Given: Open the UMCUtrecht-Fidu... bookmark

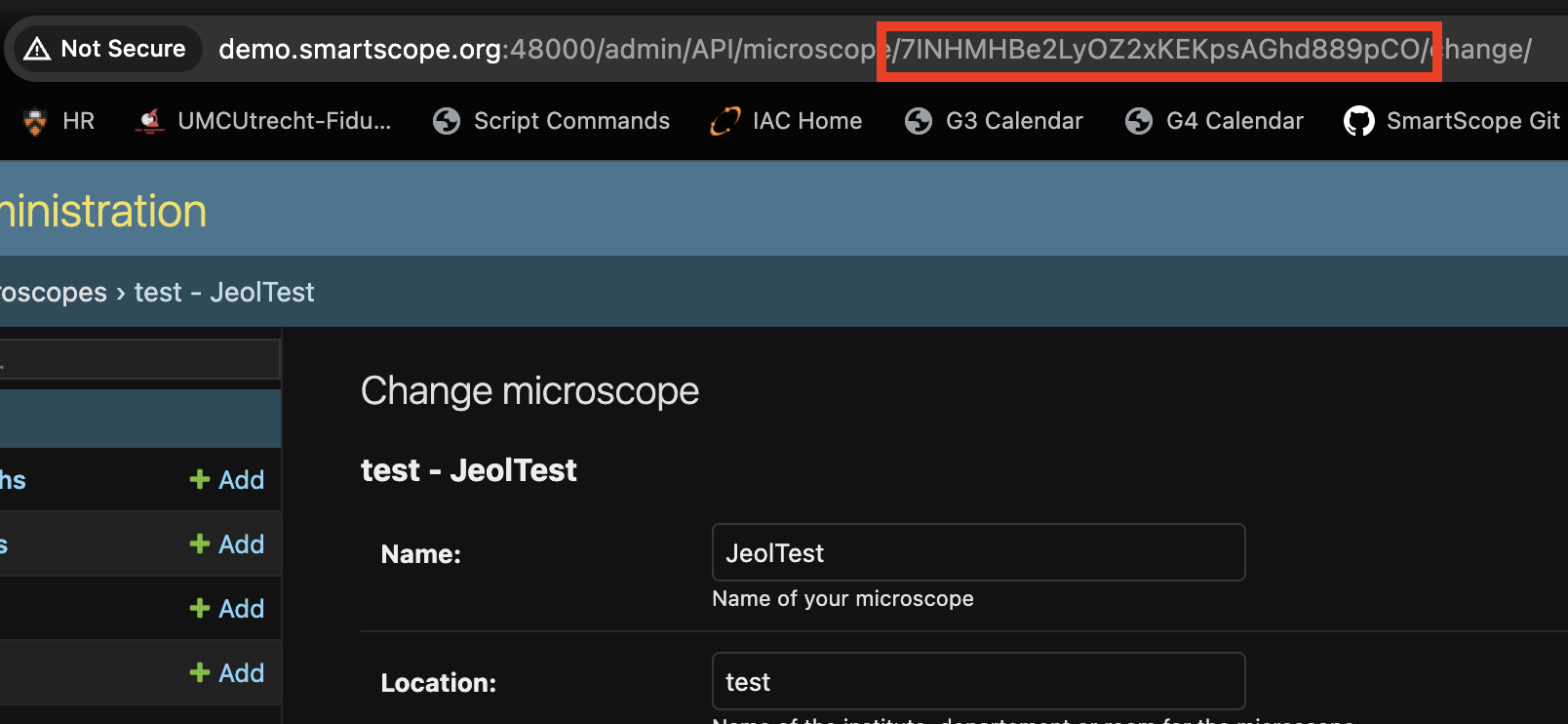Looking at the screenshot, I should tap(263, 121).
